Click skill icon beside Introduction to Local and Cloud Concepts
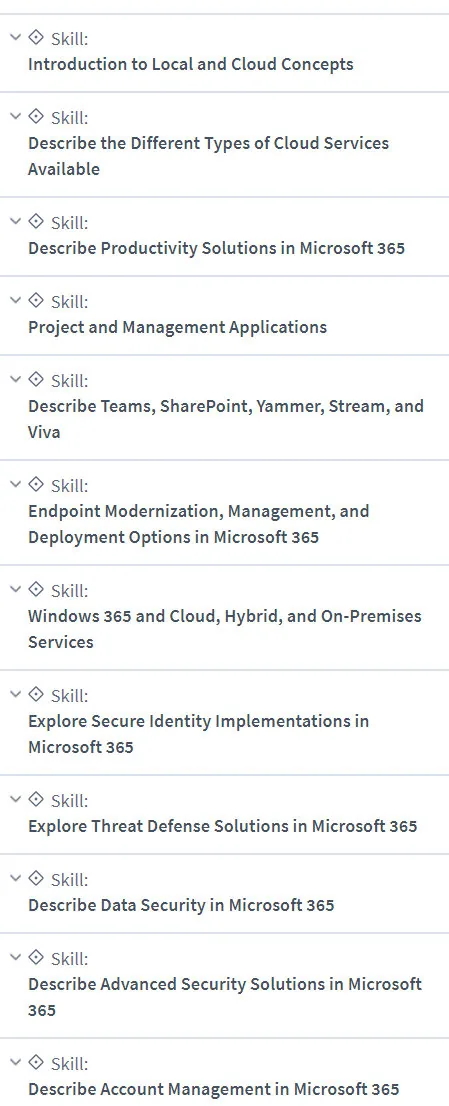 coord(36,37)
